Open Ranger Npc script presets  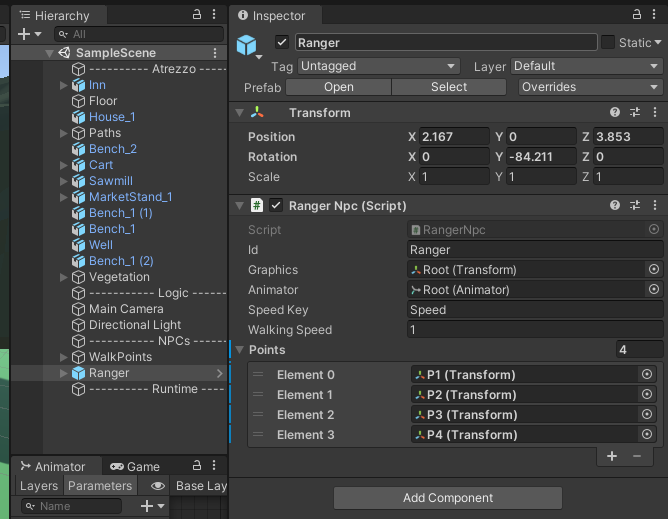[635, 205]
